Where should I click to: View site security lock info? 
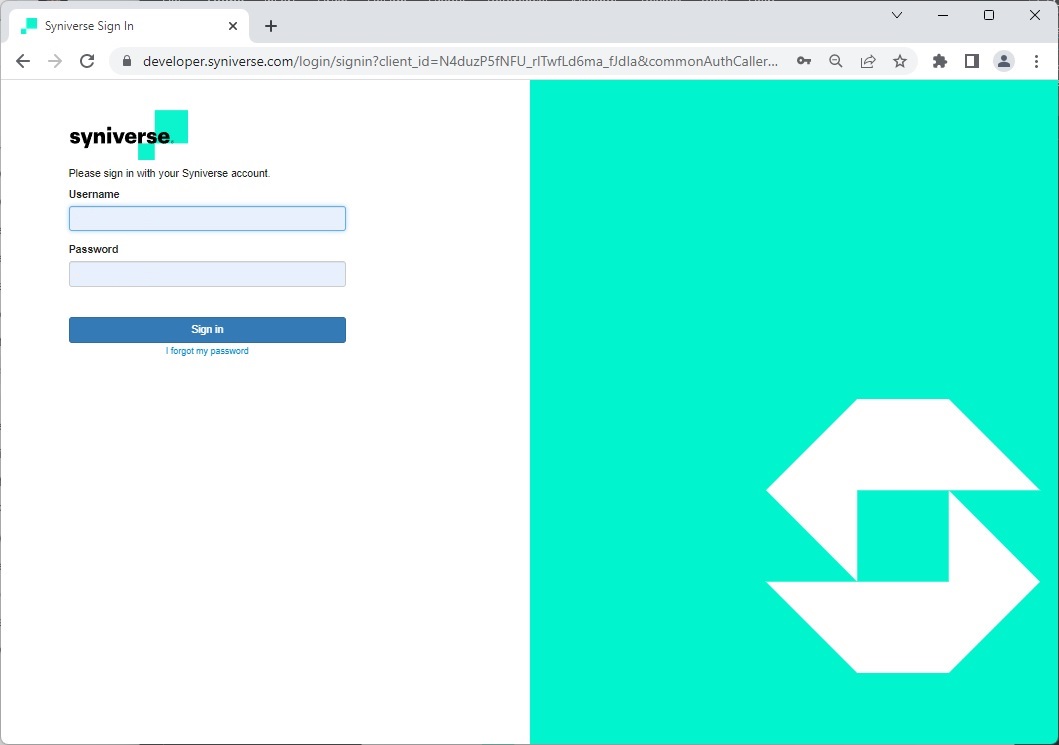tap(126, 61)
